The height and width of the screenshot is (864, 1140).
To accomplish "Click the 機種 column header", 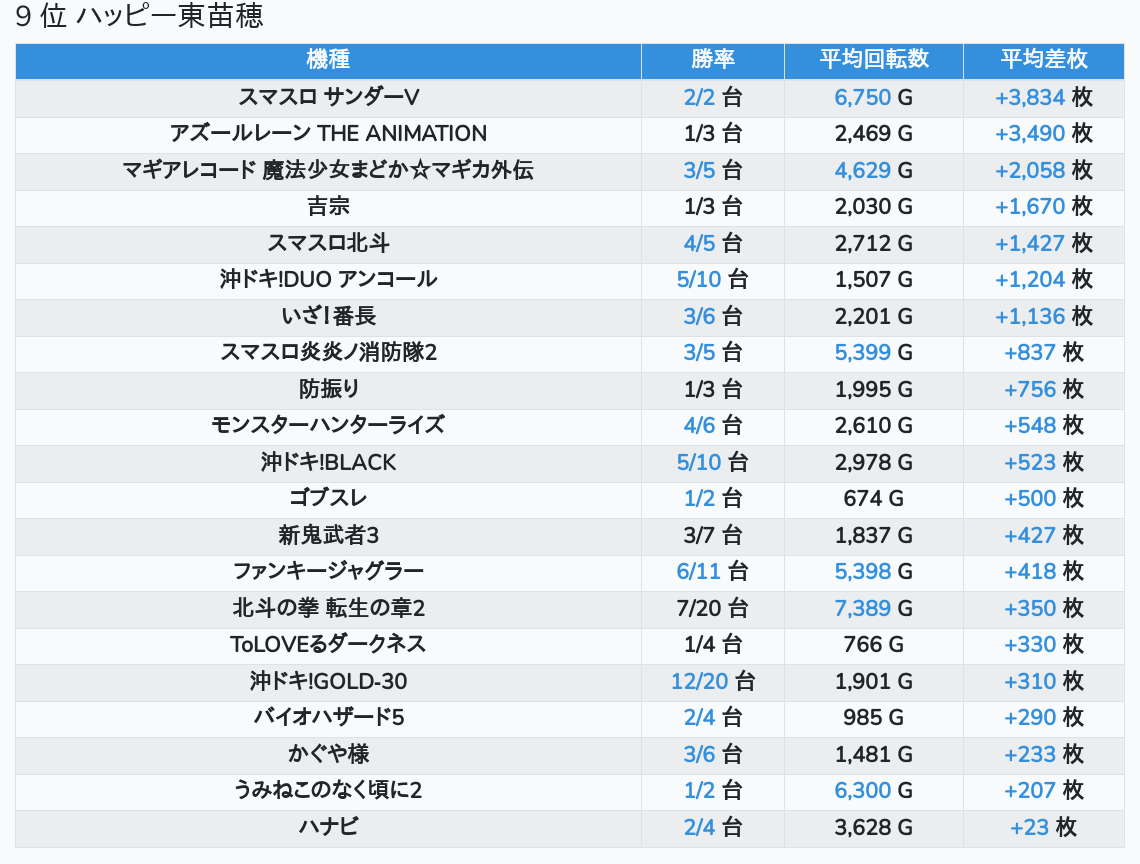I will click(x=328, y=60).
